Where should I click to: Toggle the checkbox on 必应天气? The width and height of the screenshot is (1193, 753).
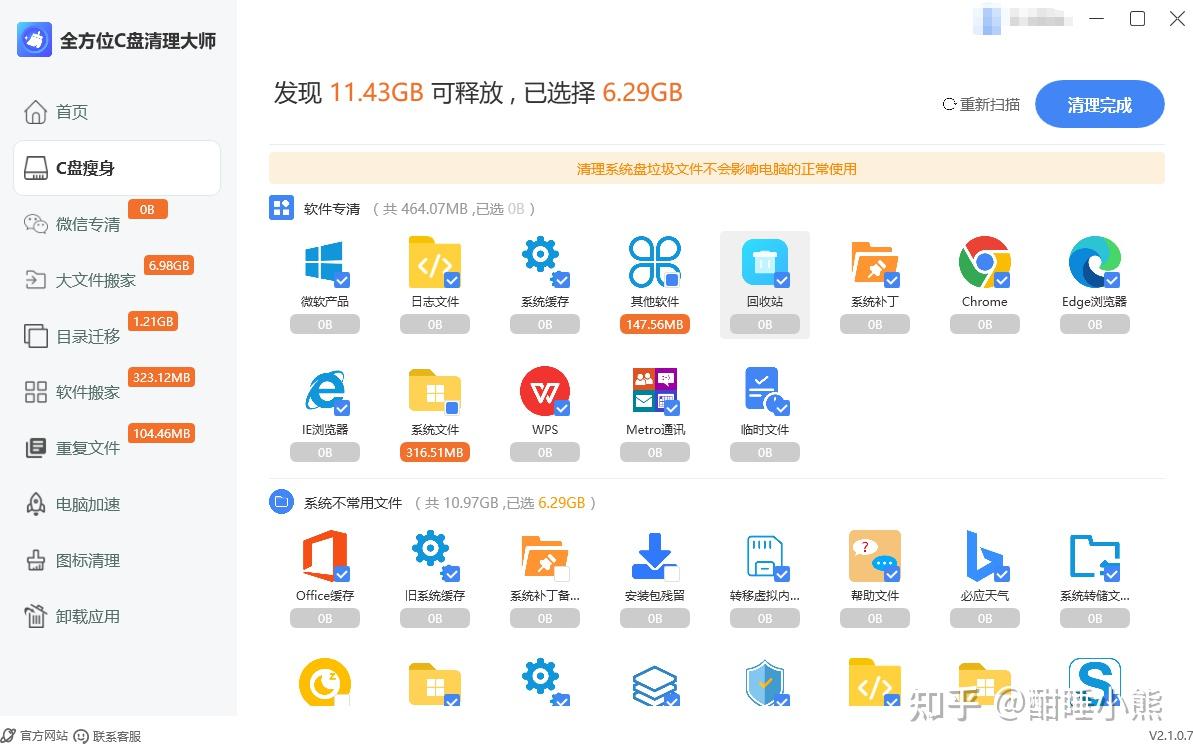[x=1002, y=573]
